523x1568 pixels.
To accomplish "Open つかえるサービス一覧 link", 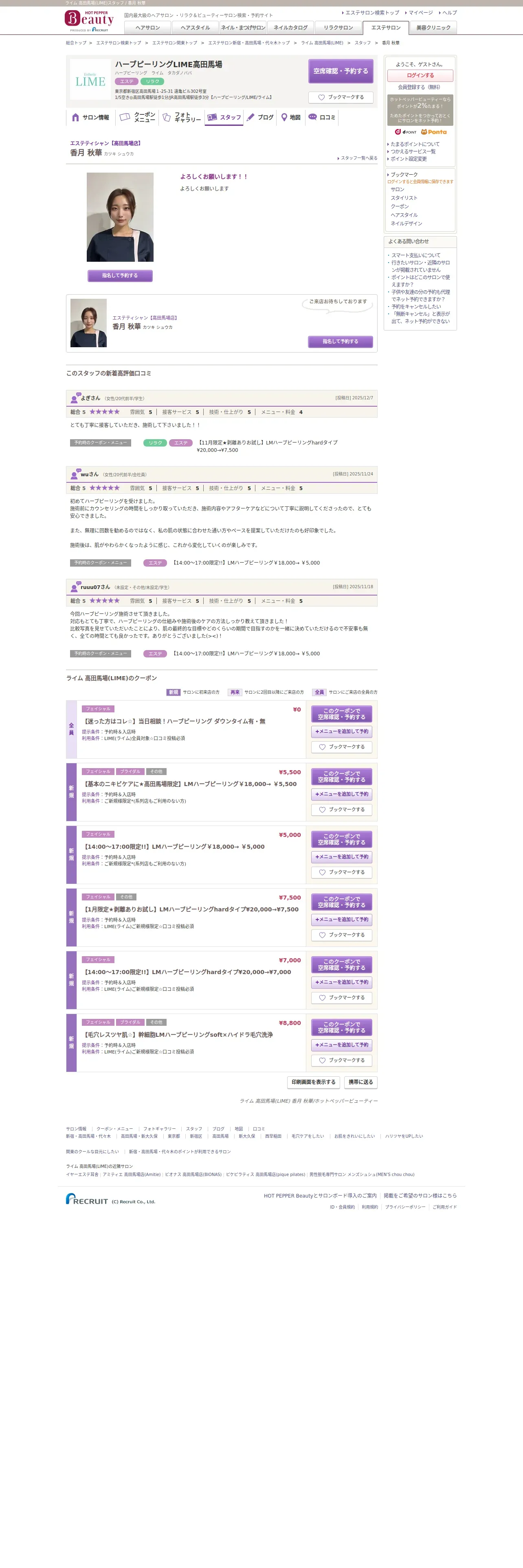I will coord(413,151).
